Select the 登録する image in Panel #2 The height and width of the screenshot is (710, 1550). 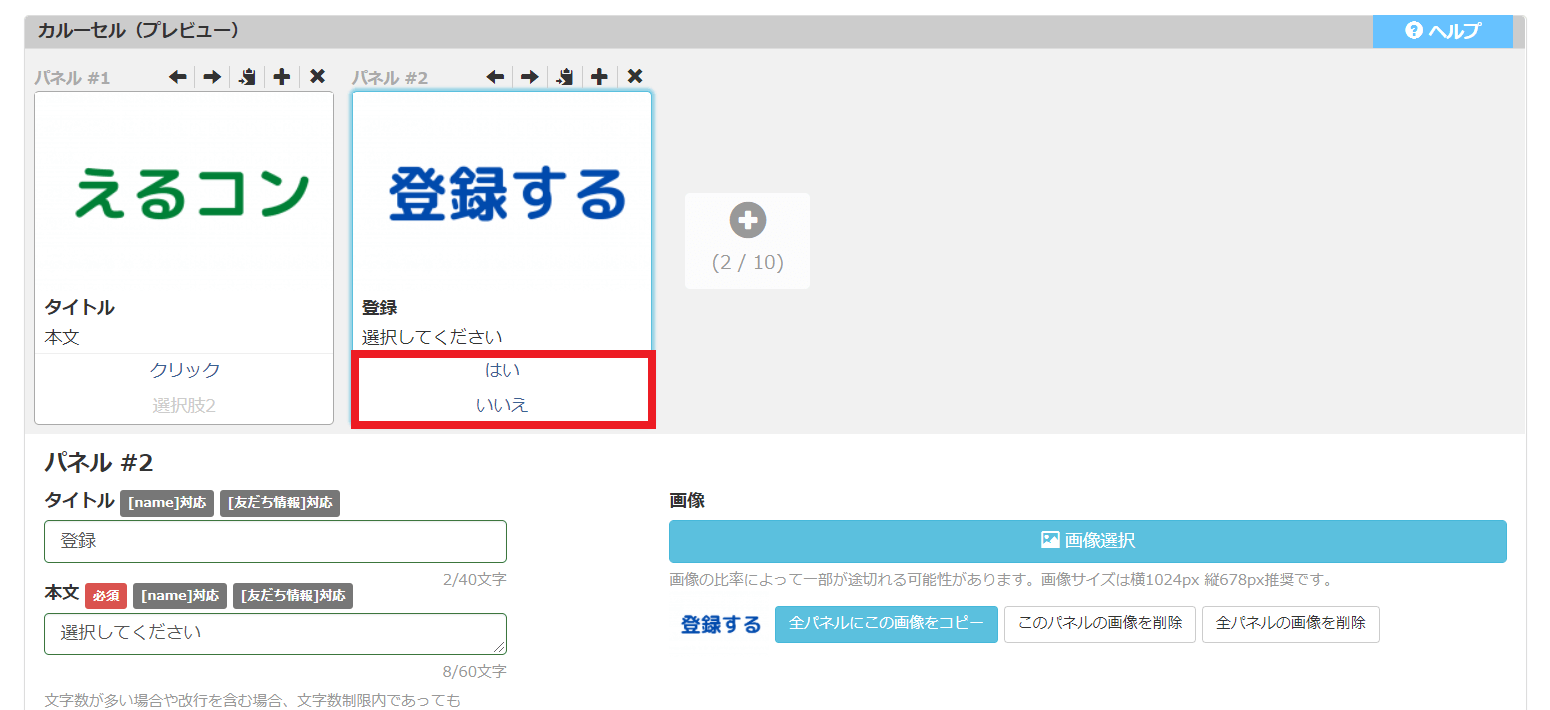click(507, 193)
